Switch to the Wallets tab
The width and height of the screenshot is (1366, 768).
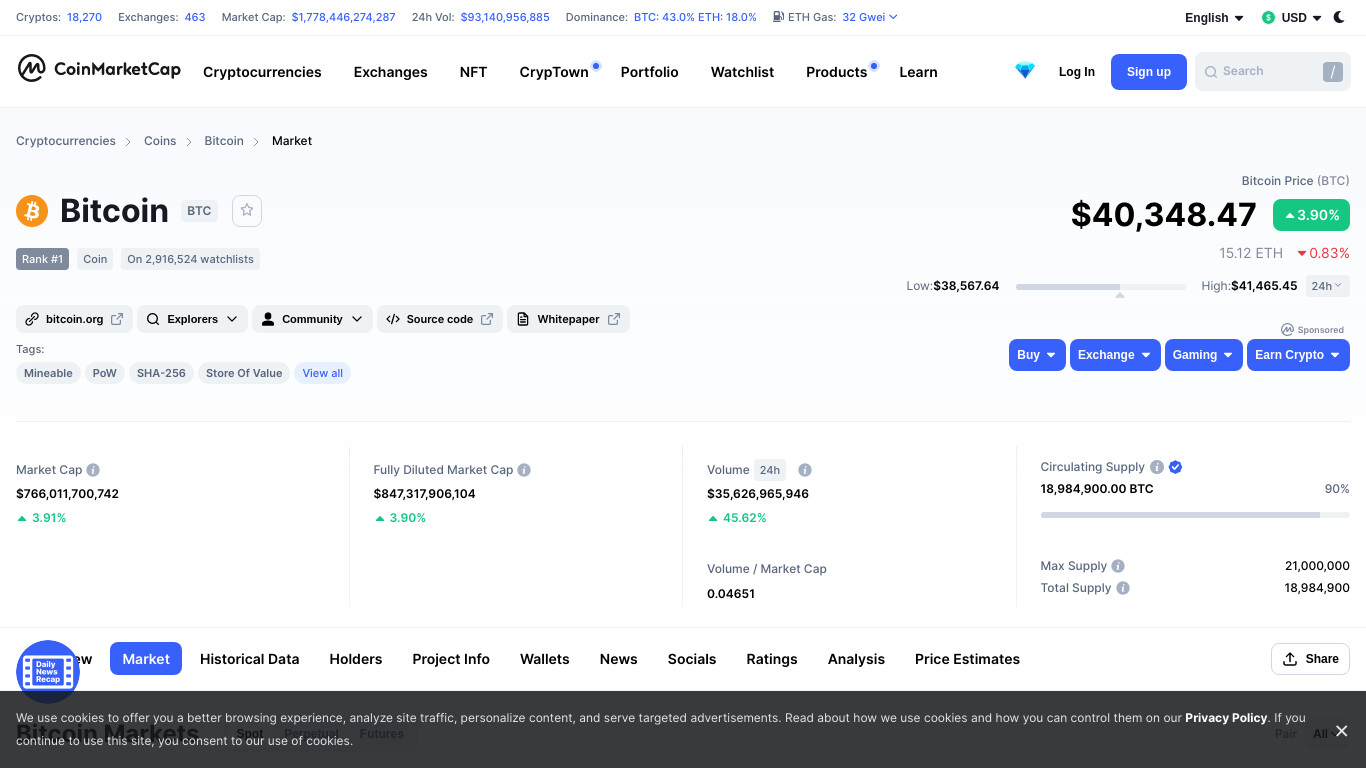pyautogui.click(x=544, y=659)
